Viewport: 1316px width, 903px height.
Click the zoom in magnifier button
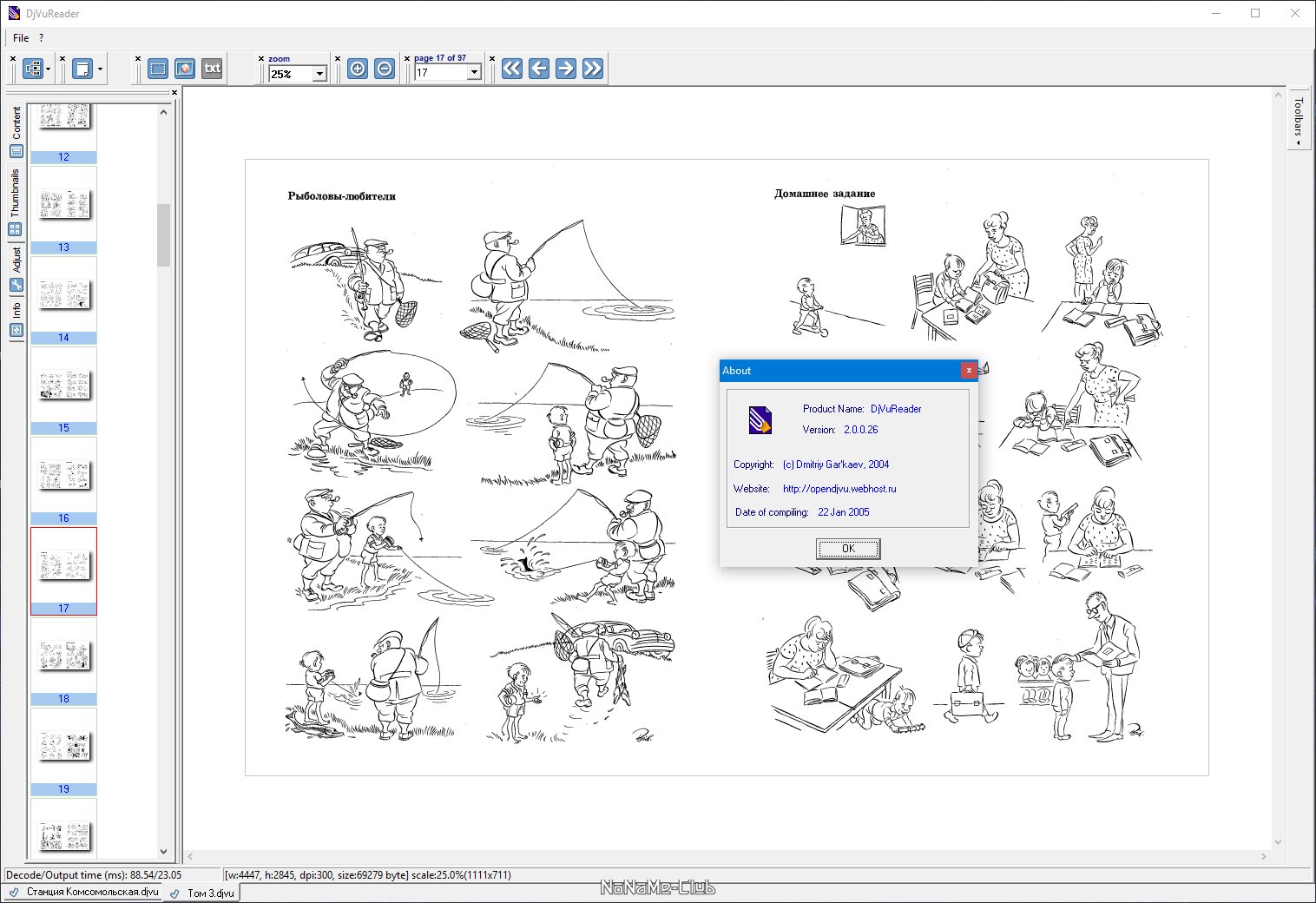pos(357,69)
